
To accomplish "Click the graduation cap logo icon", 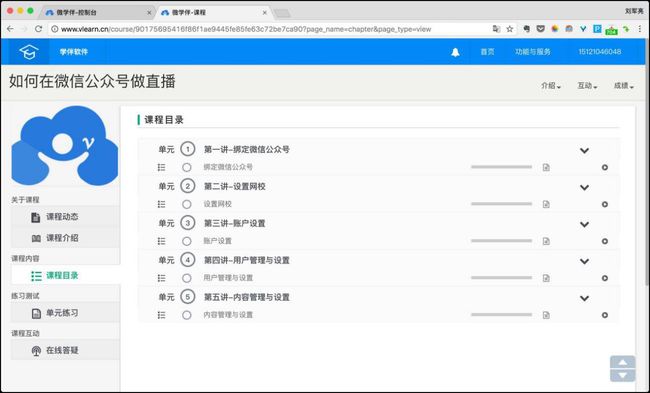I will (29, 52).
